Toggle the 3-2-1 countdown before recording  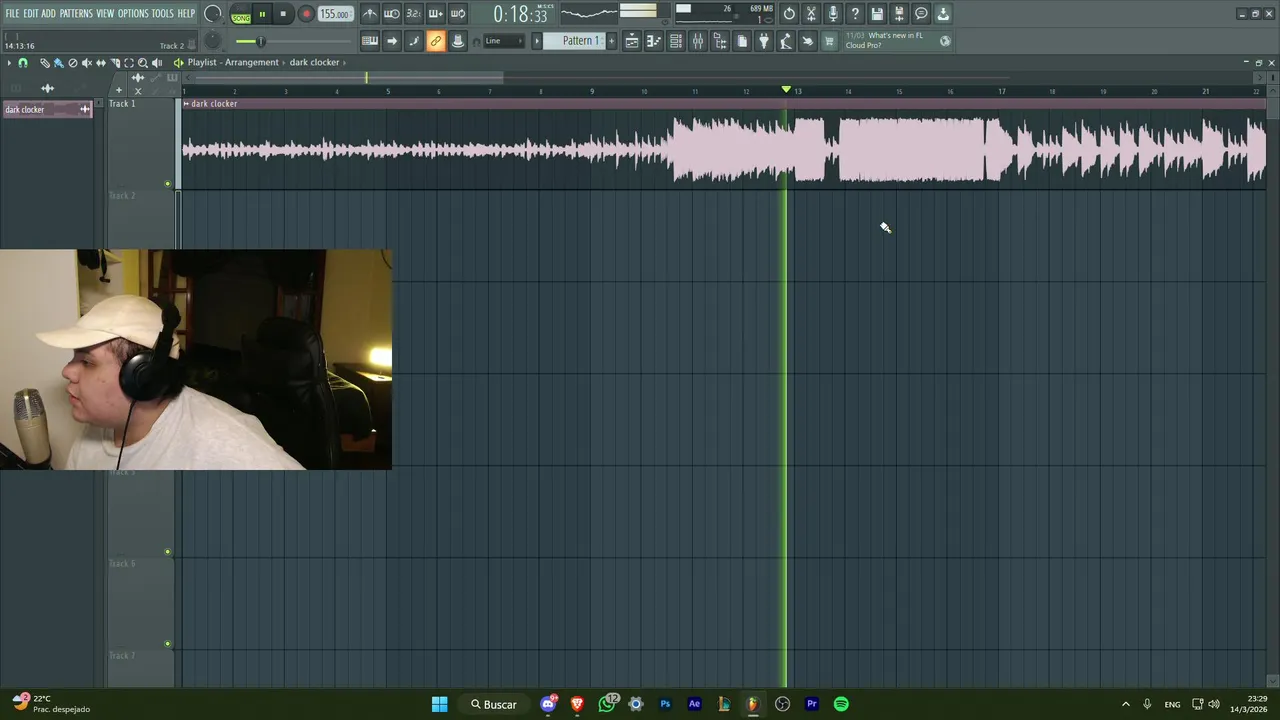[x=414, y=14]
